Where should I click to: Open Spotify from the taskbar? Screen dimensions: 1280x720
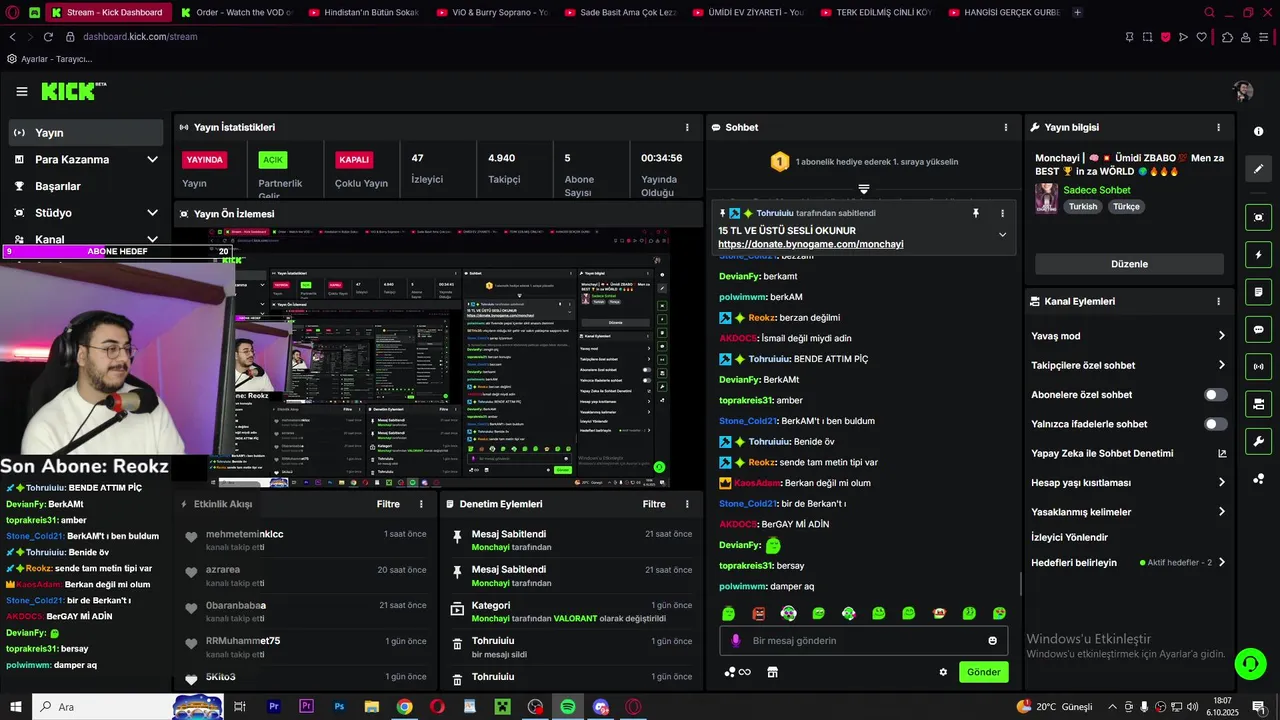(568, 707)
